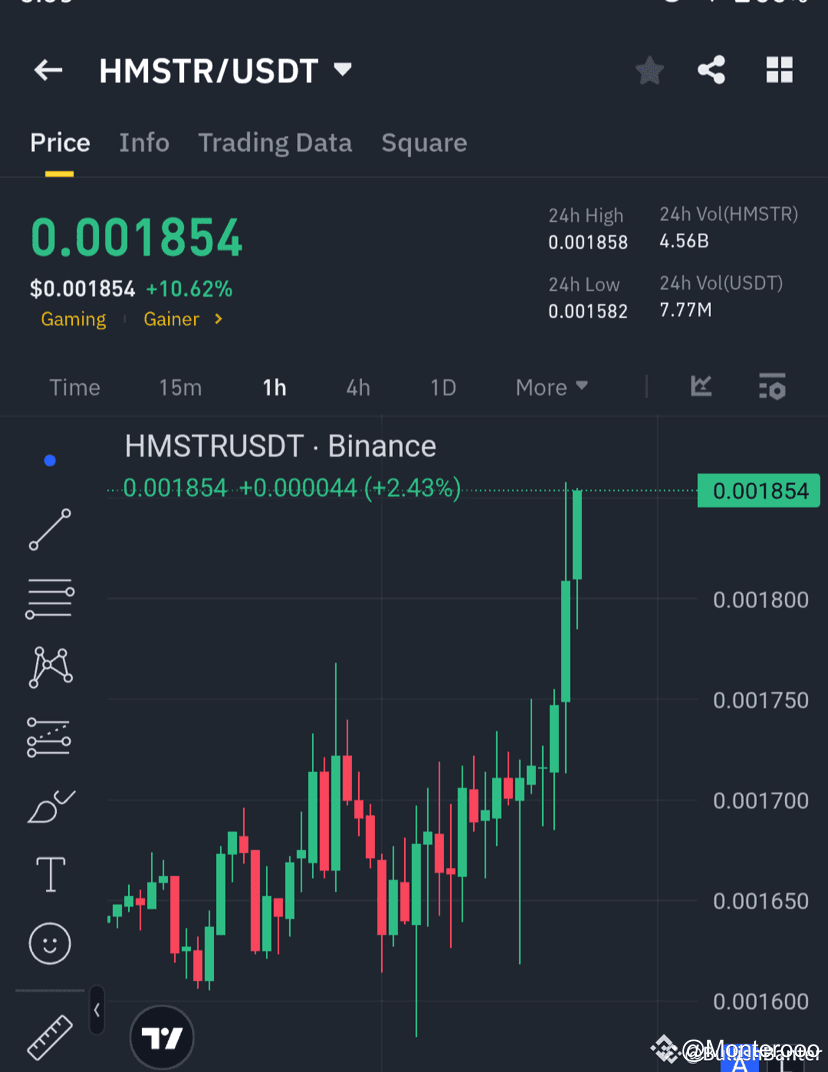
Task: Open the indicators settings icon
Action: (x=772, y=386)
